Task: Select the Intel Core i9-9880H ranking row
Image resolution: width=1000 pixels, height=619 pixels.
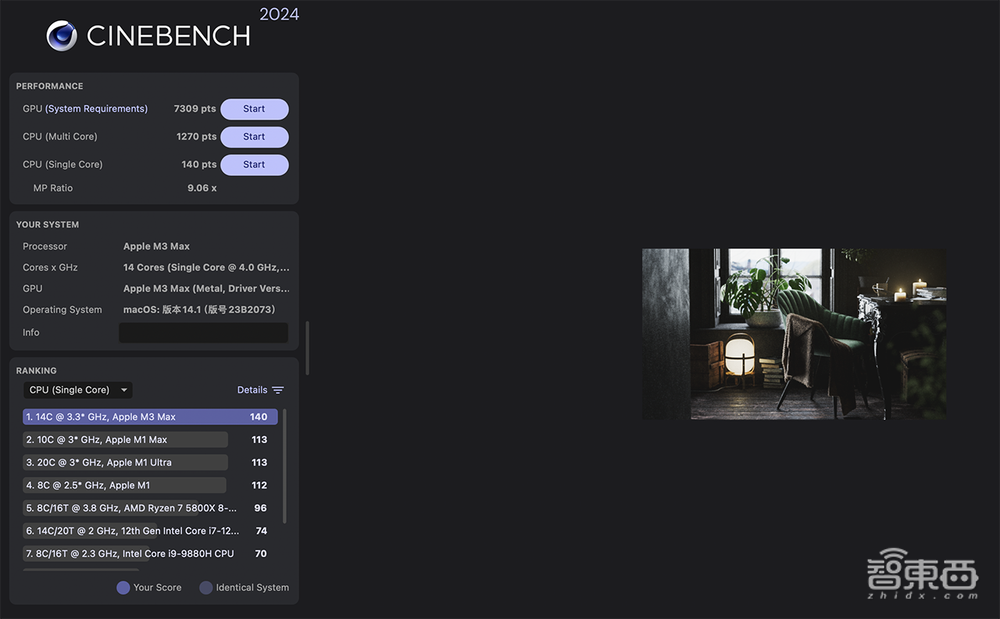Action: coord(130,554)
